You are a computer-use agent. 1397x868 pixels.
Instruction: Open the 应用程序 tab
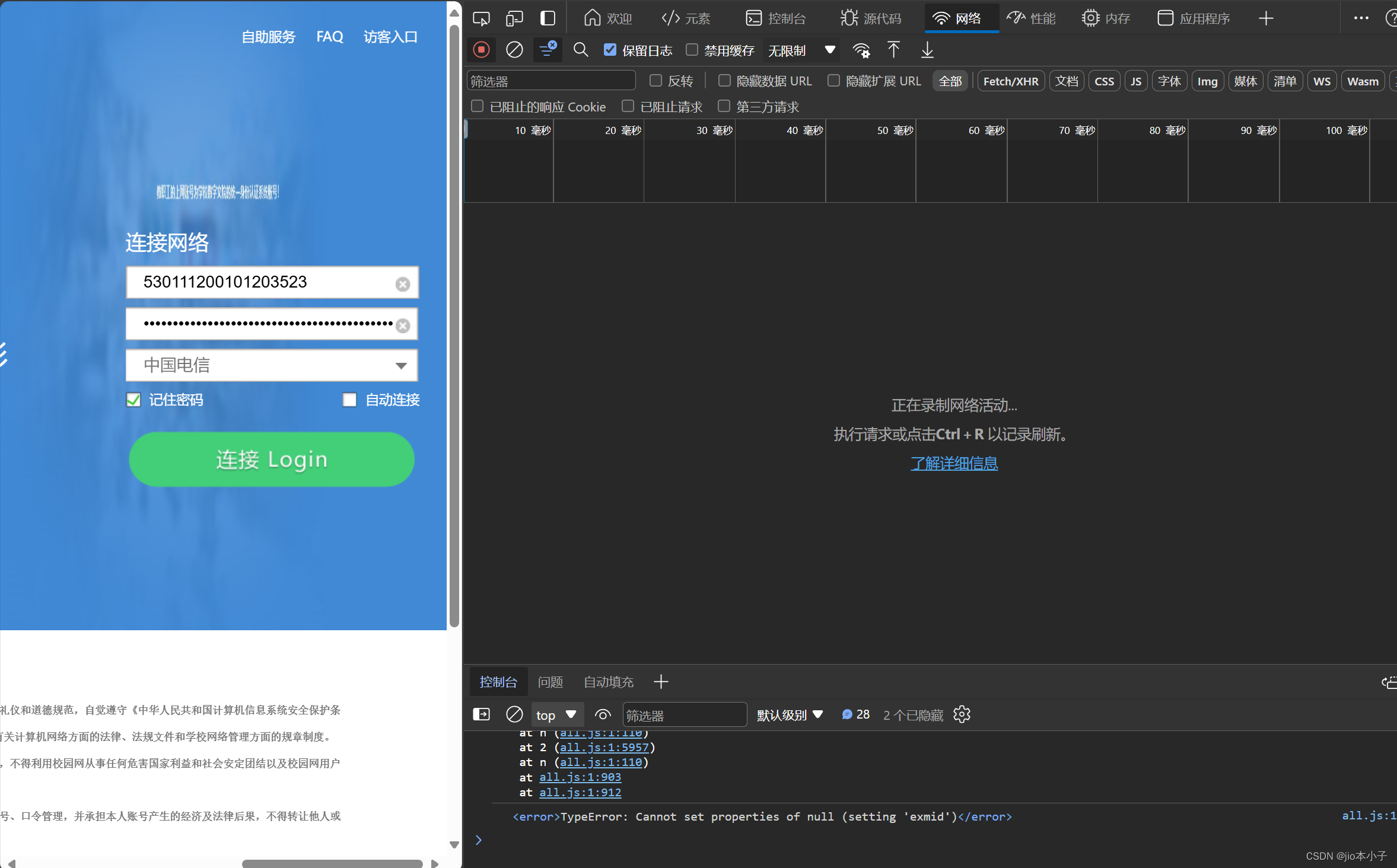pyautogui.click(x=1194, y=18)
